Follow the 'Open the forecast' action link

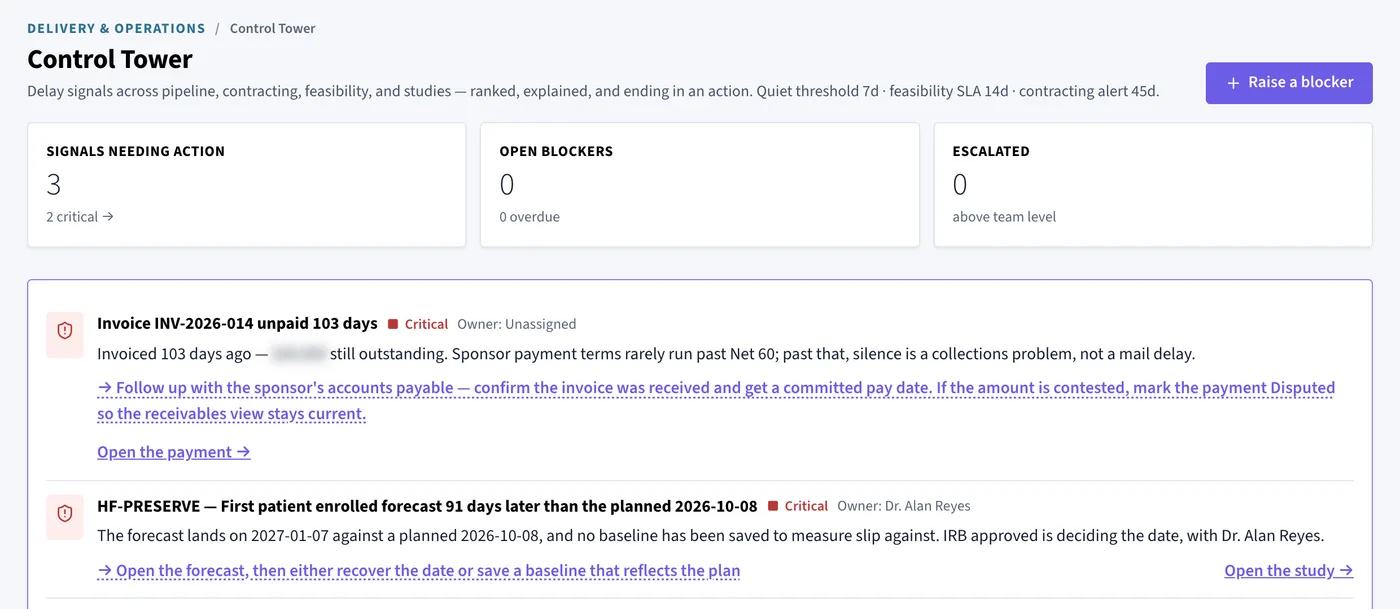[x=419, y=571]
